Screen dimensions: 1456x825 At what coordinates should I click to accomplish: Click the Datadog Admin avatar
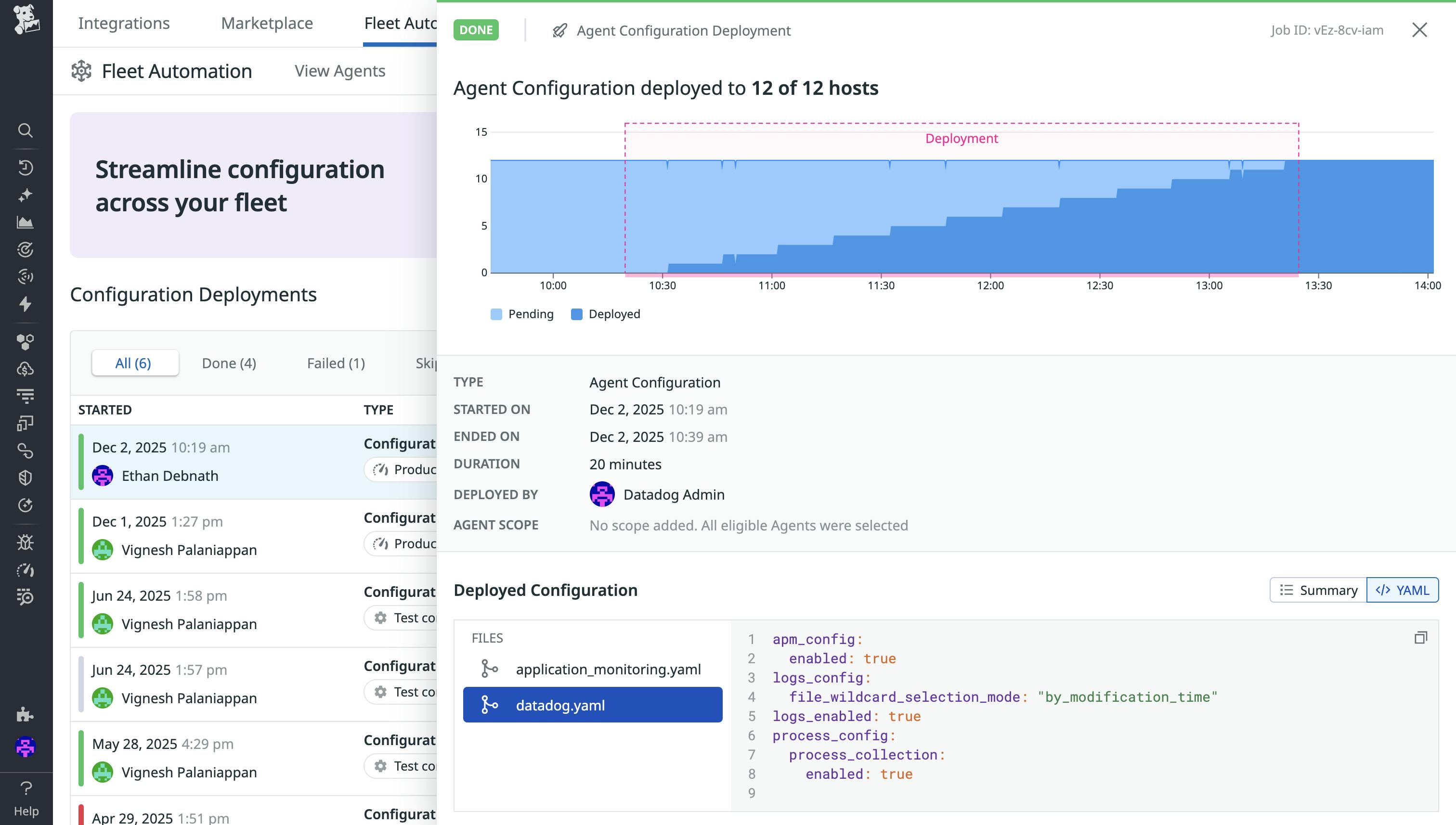click(602, 494)
